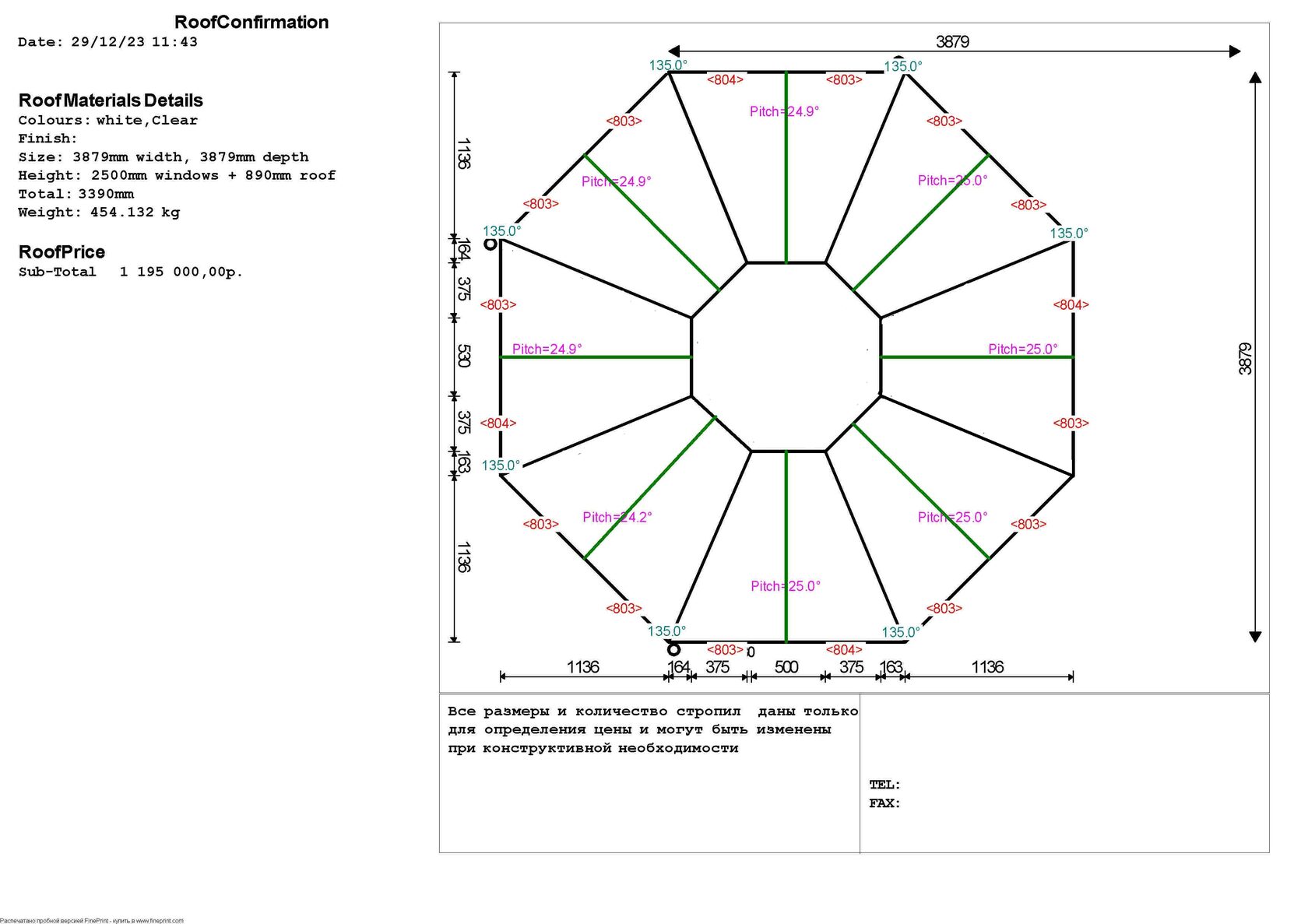This screenshot has height=924, width=1308.
Task: Click the Pitch=24.2° label
Action: (617, 517)
